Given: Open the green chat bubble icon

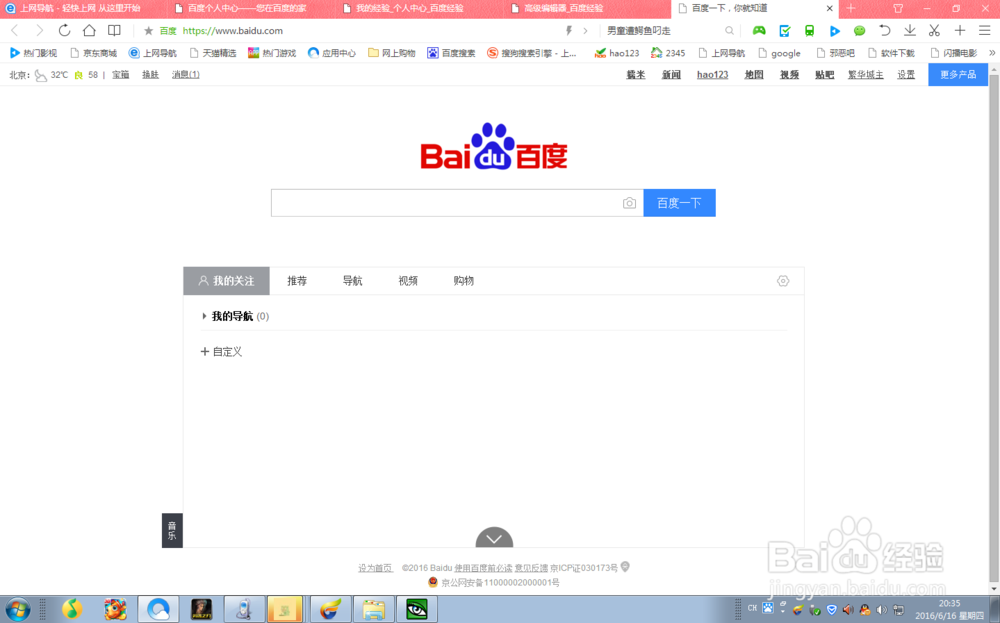Looking at the screenshot, I should 859,31.
